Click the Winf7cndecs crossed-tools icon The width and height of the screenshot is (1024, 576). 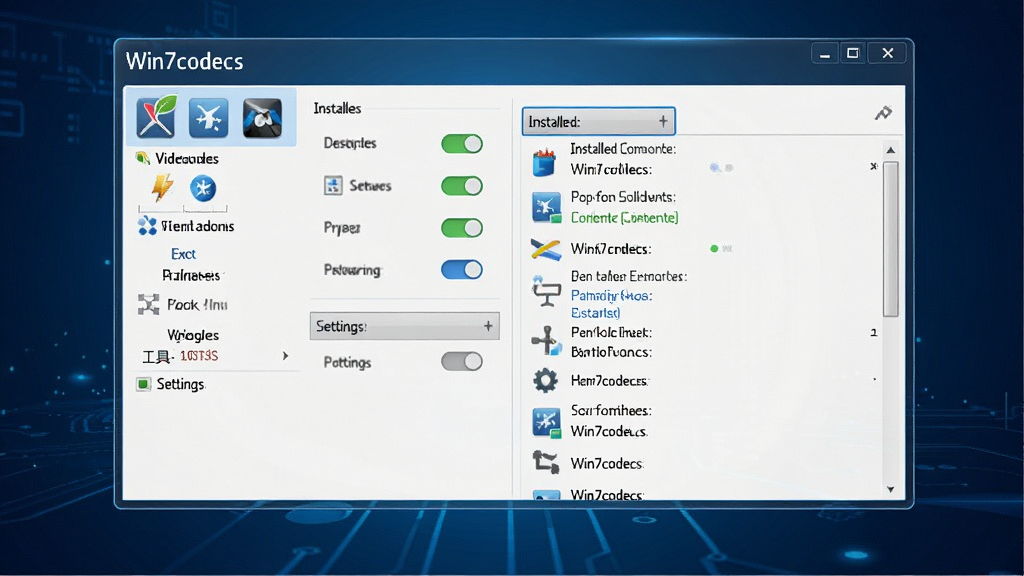[x=545, y=249]
